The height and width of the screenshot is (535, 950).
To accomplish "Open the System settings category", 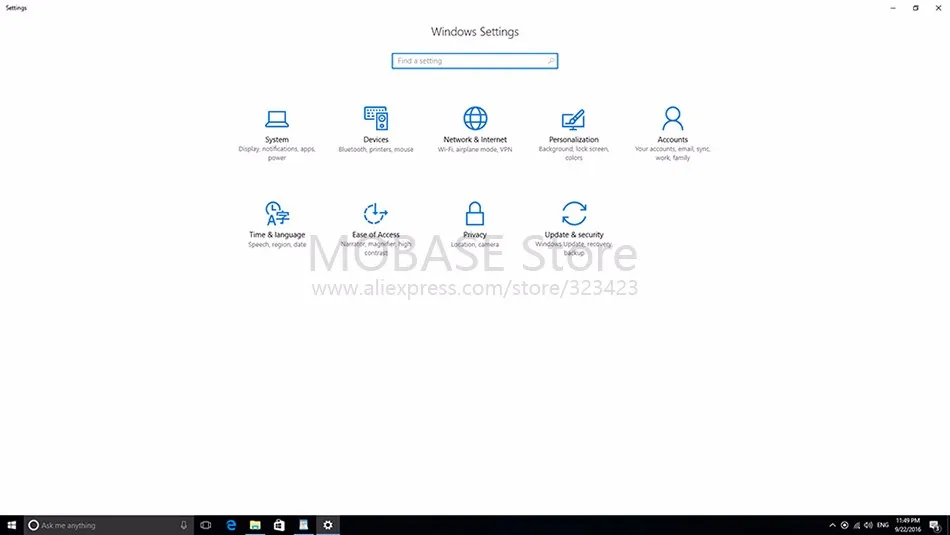I will 277,134.
